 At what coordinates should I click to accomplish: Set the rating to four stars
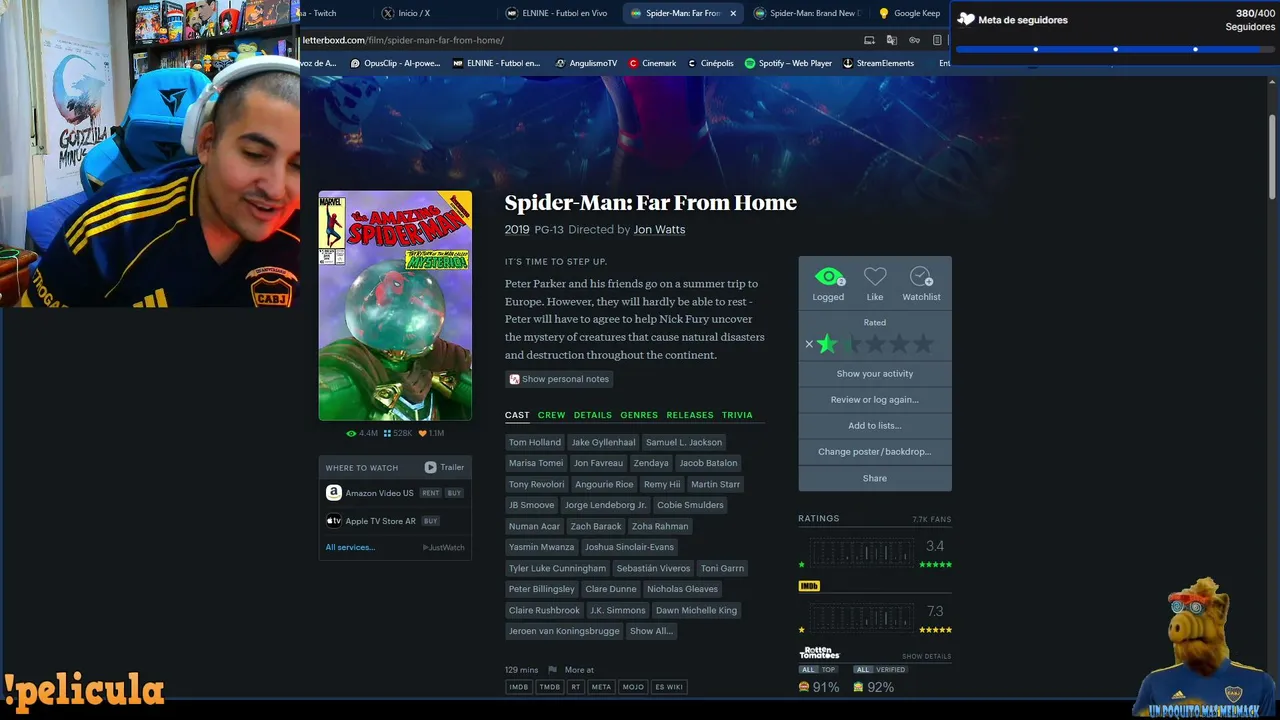click(x=899, y=344)
